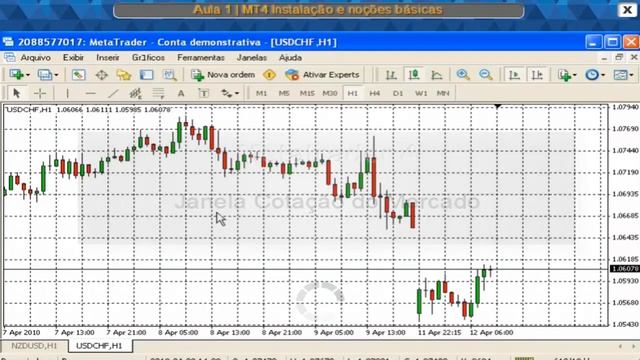The image size is (640, 360).
Task: Select the cursor arrow tool
Action: pos(17,93)
